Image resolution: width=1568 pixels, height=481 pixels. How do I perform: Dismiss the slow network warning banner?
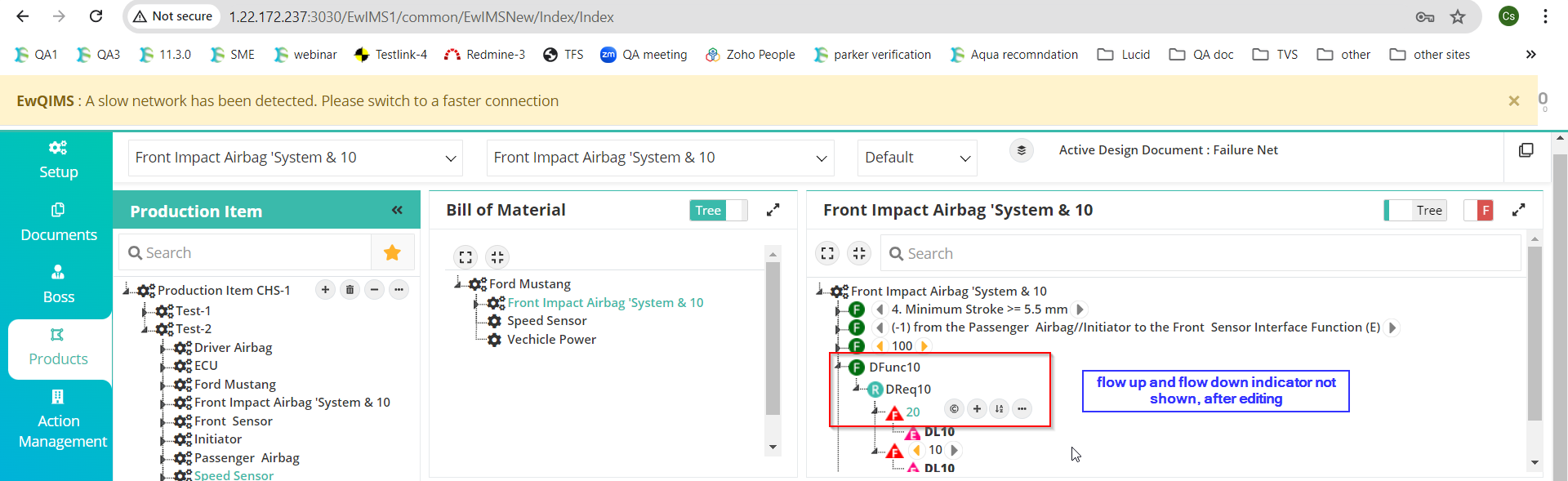(1514, 101)
